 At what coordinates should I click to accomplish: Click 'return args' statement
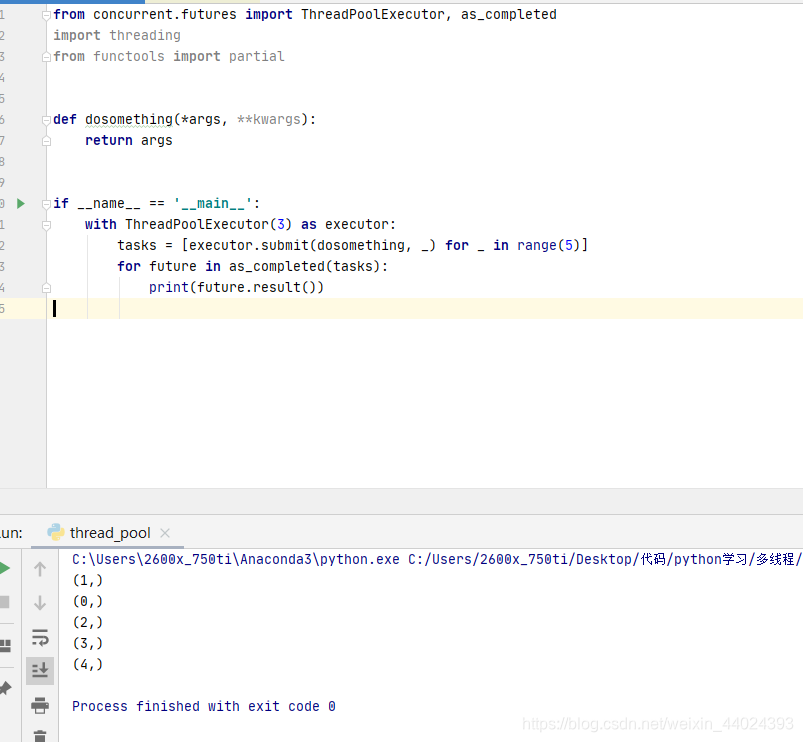[129, 140]
